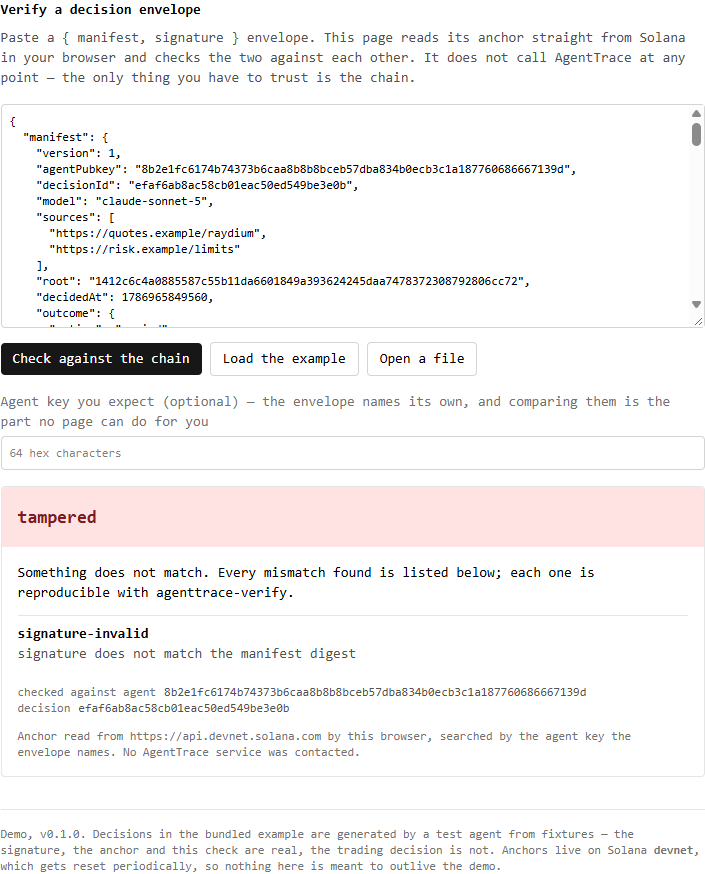
Task: Click the "version": 1 line
Action: point(79,153)
